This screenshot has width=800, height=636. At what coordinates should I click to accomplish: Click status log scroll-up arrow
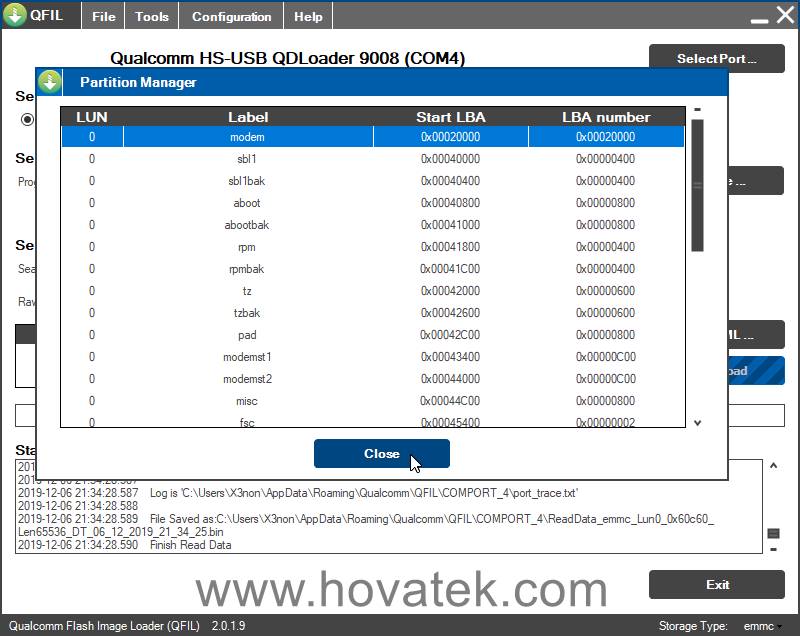click(x=773, y=466)
